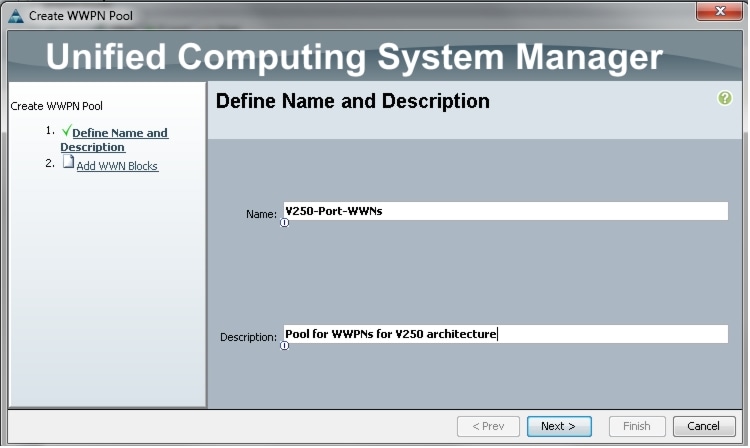The width and height of the screenshot is (750, 448).
Task: Click the Define Name and Description page heading
Action: pos(353,101)
